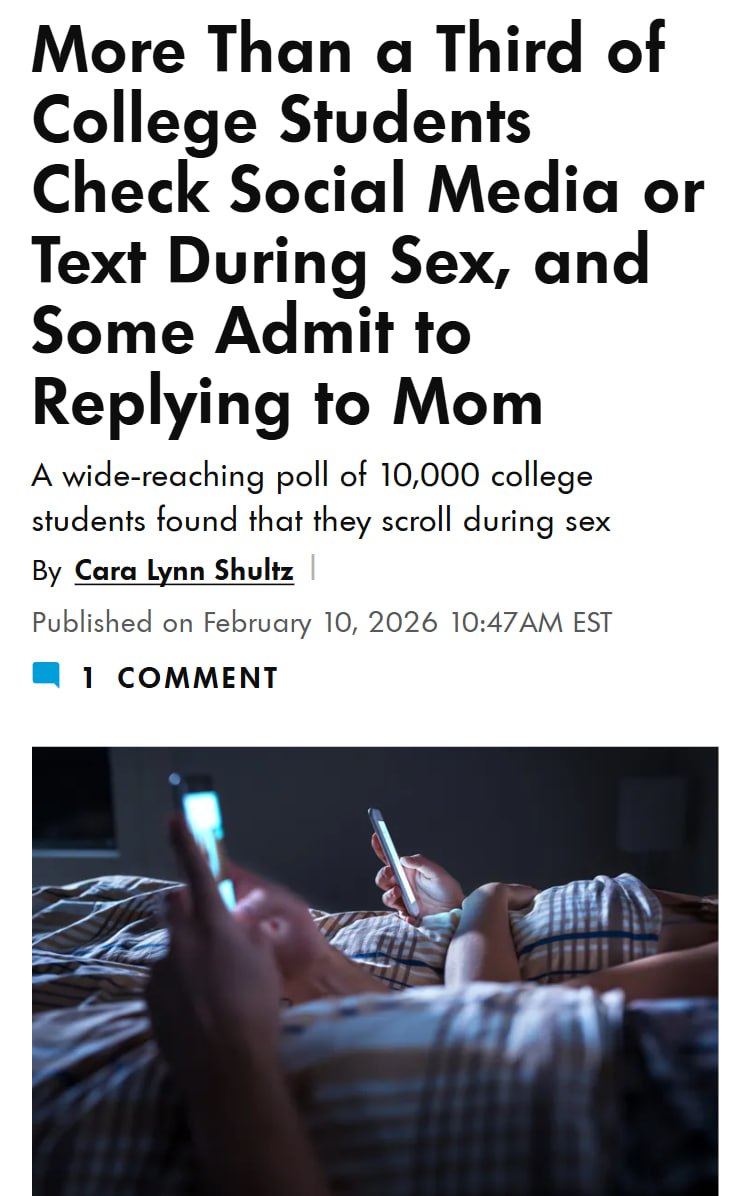Click the "More Than a Third of" headline line
This screenshot has width=750, height=1196.
(348, 48)
